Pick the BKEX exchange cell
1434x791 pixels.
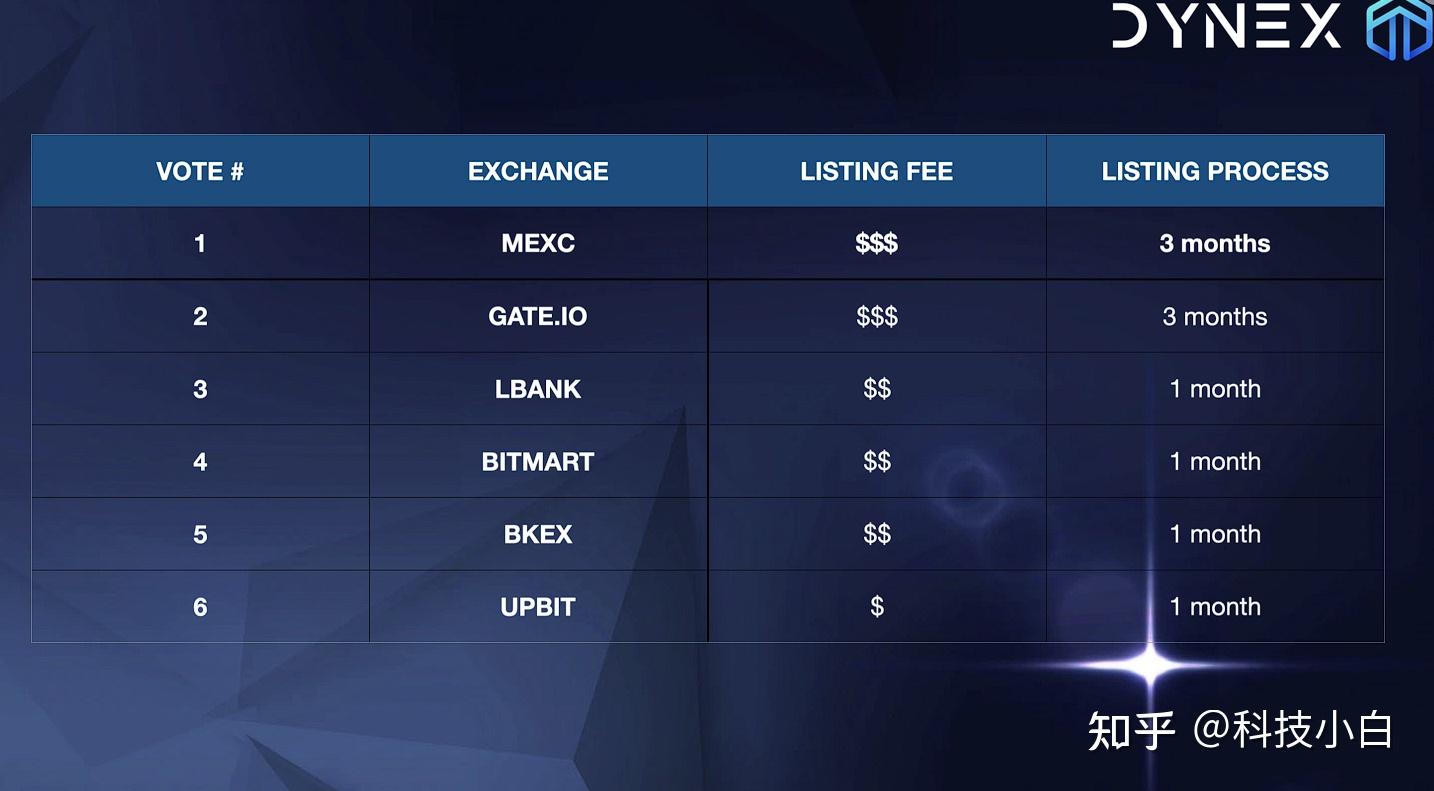point(538,534)
